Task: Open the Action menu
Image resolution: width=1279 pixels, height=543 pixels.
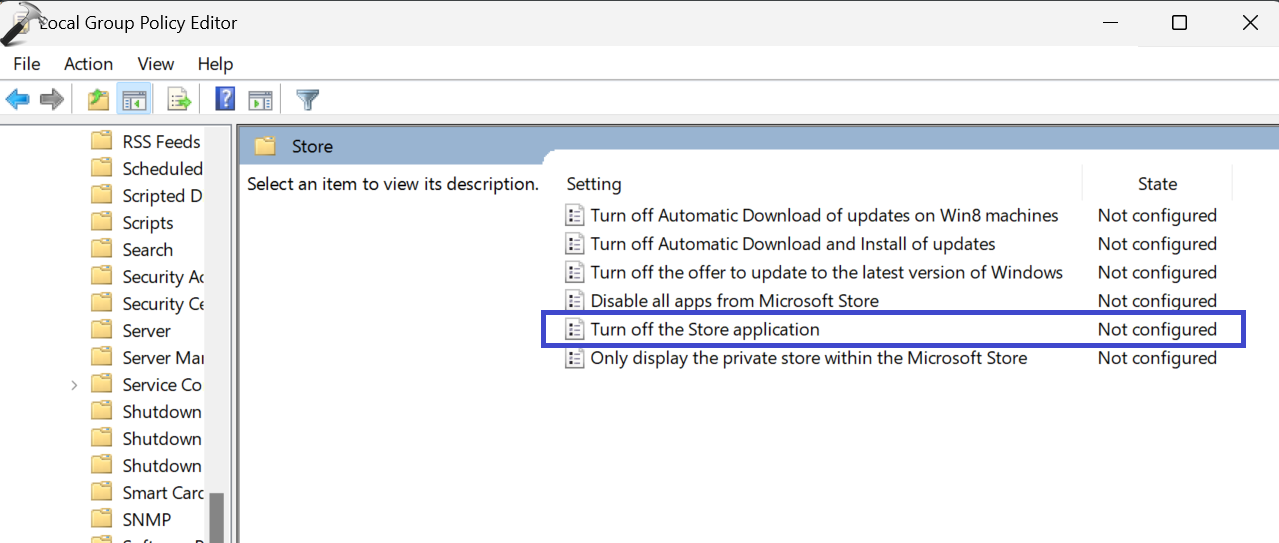Action: (88, 64)
